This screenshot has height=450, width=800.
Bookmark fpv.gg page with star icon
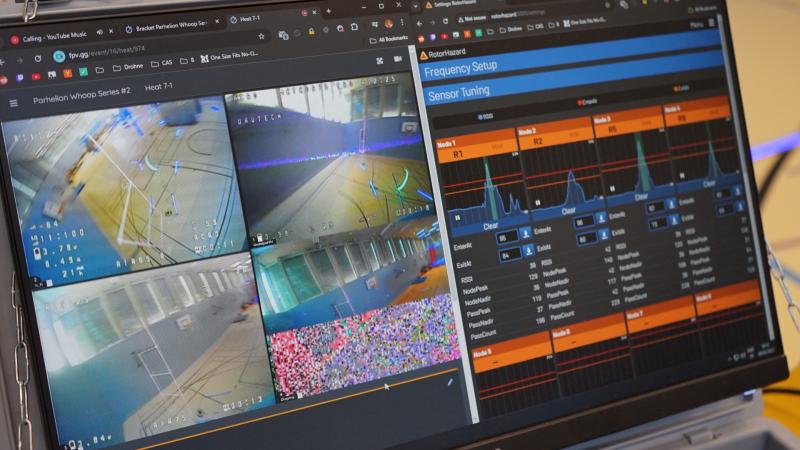click(261, 36)
